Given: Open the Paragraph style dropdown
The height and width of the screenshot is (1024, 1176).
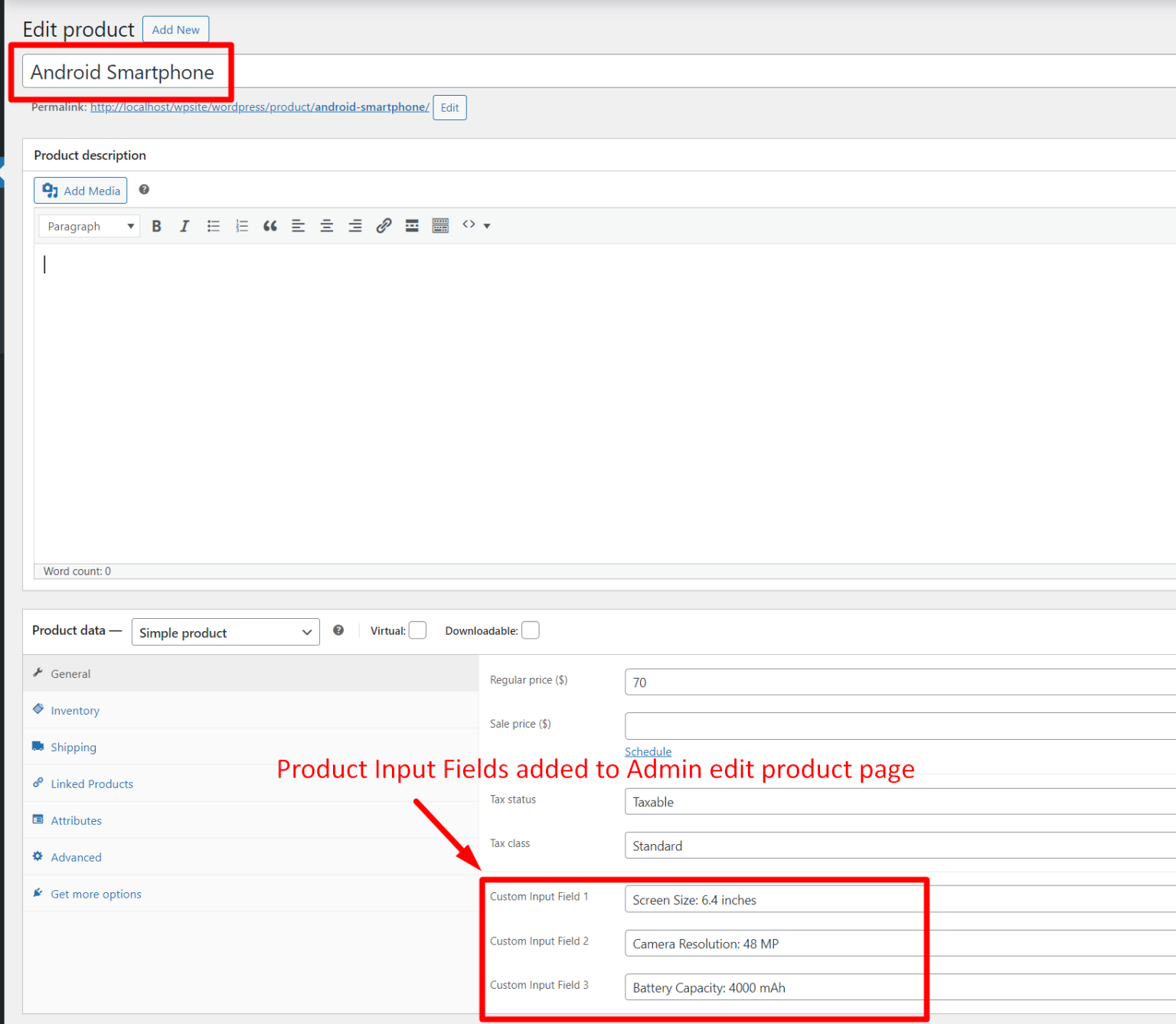Looking at the screenshot, I should 89,225.
